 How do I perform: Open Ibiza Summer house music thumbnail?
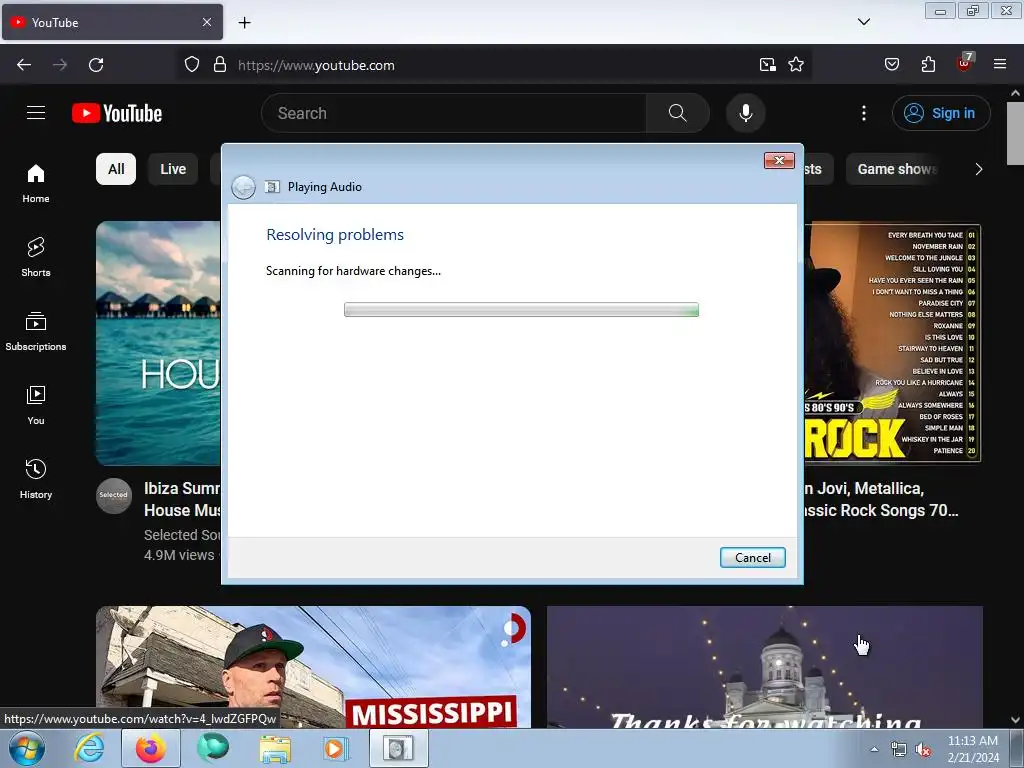158,344
